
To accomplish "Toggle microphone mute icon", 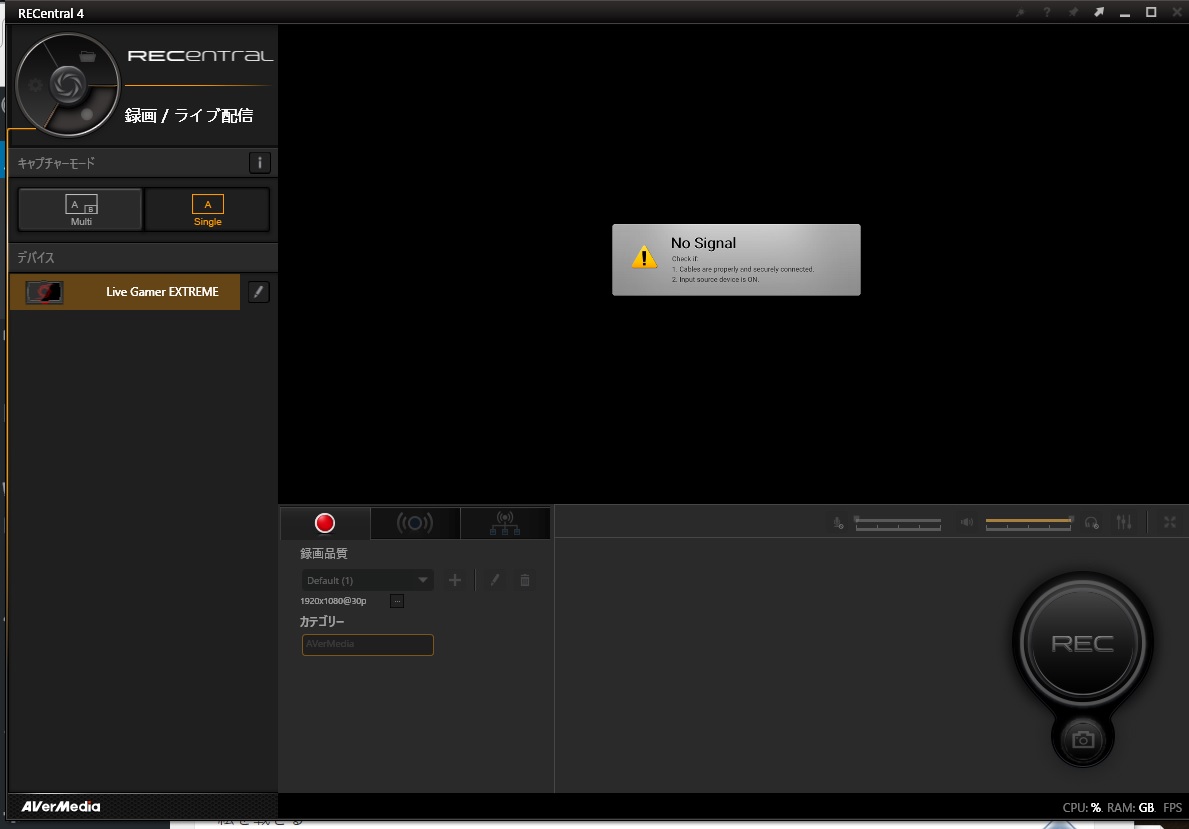I will point(838,523).
